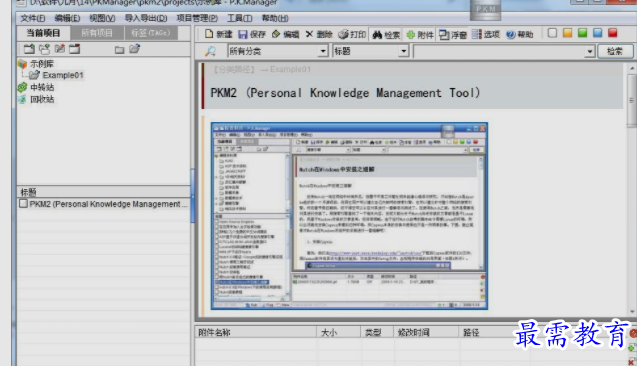Select the red color flag
This screenshot has width=637, height=366.
(613, 33)
